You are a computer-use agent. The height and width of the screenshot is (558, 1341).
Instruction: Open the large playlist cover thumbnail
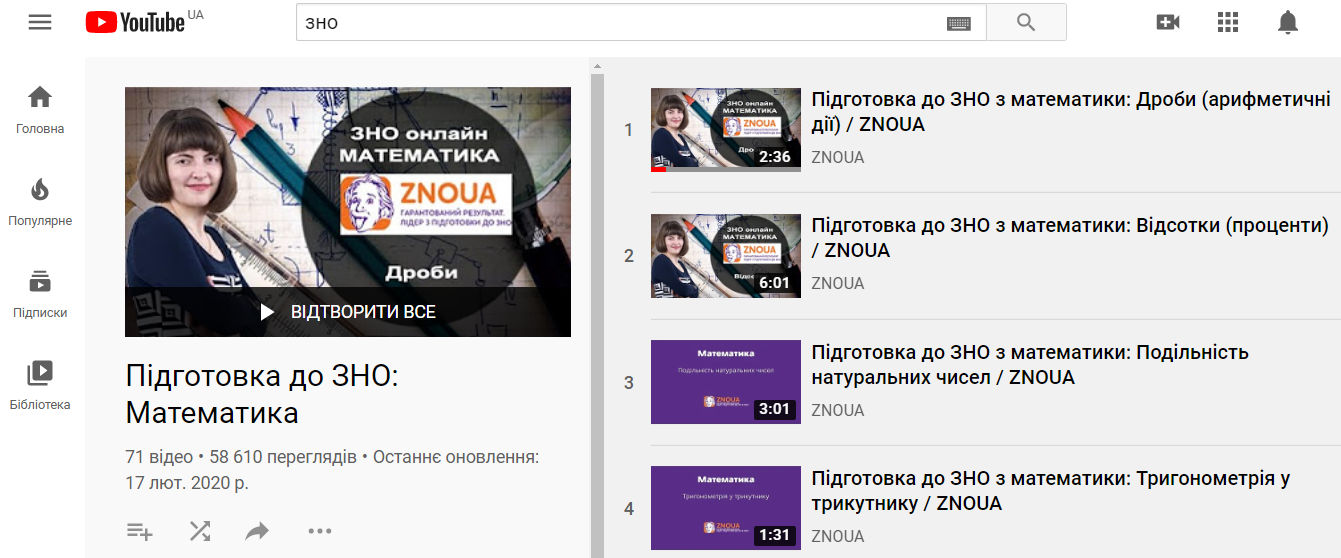[x=348, y=211]
